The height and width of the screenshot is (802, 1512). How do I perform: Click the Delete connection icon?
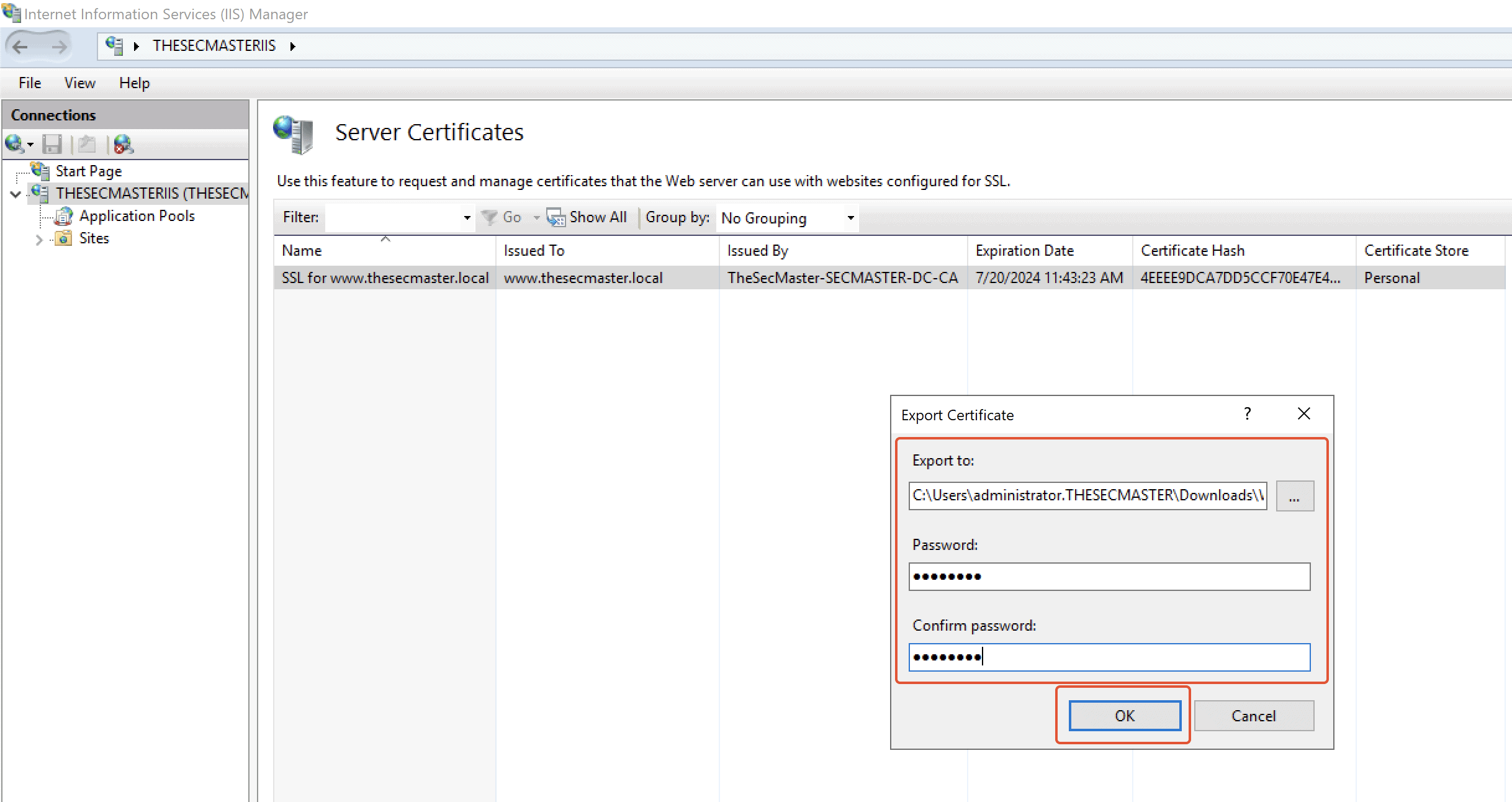123,144
